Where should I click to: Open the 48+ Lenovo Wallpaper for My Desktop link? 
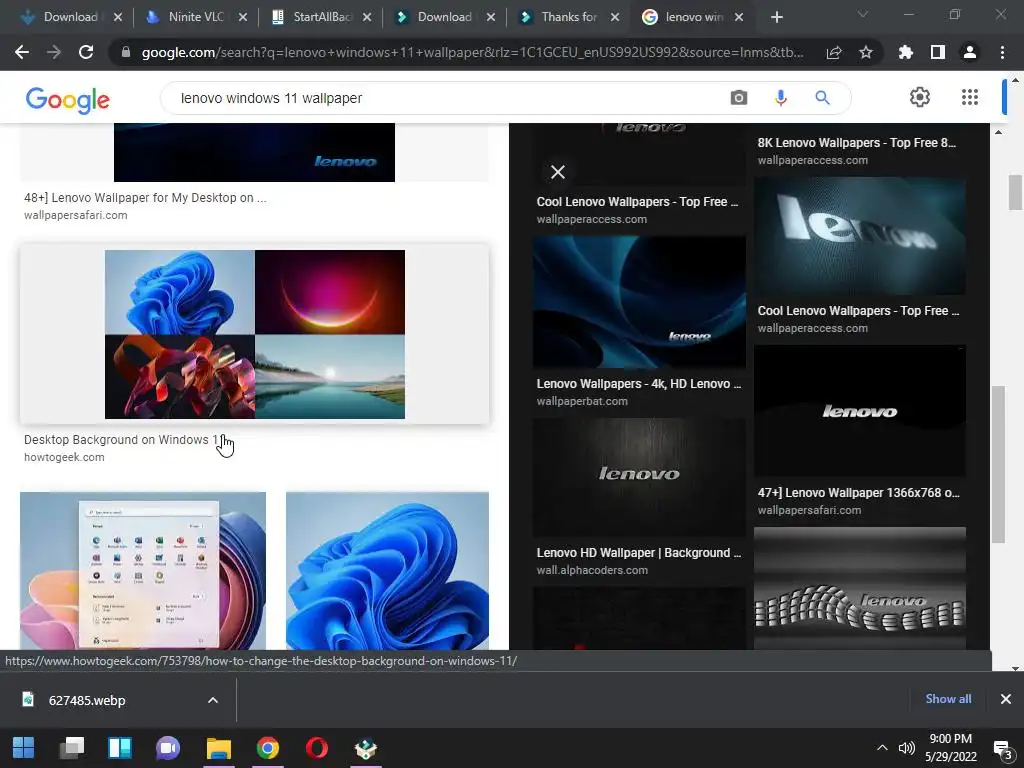[145, 197]
